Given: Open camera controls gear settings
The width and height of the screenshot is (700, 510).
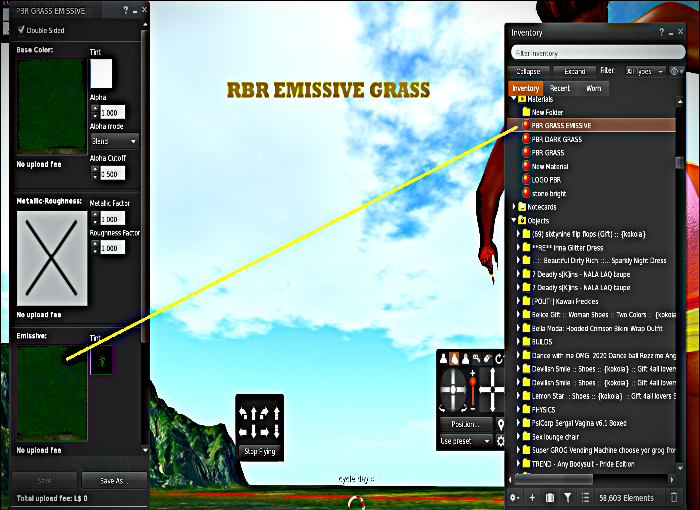Looking at the screenshot, I should (500, 441).
